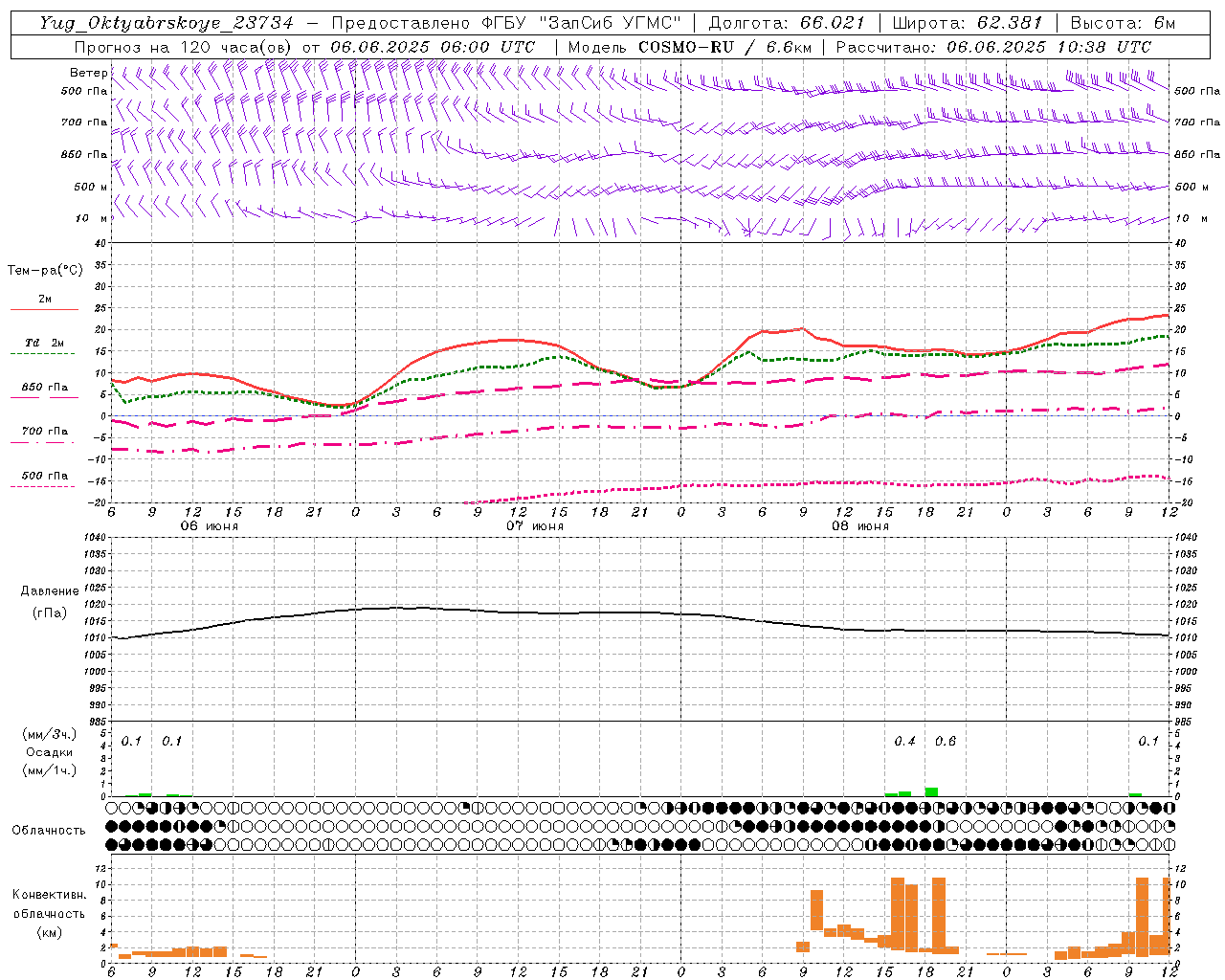Viewport: 1225px width, 980px height.
Task: Select the Прогноз на 120 часа(ов) header text
Action: click(184, 47)
